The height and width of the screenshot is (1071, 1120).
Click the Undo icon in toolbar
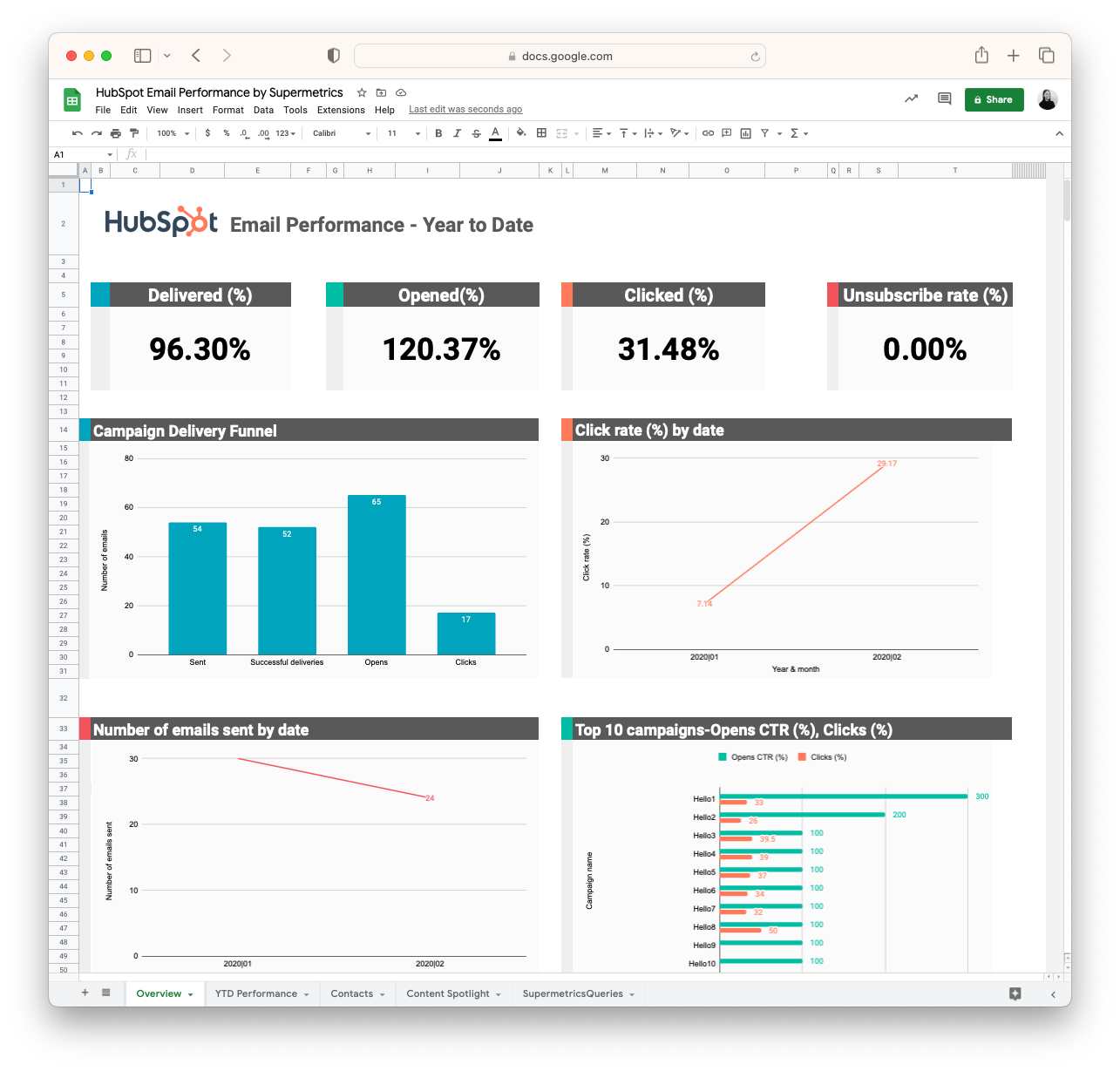78,133
